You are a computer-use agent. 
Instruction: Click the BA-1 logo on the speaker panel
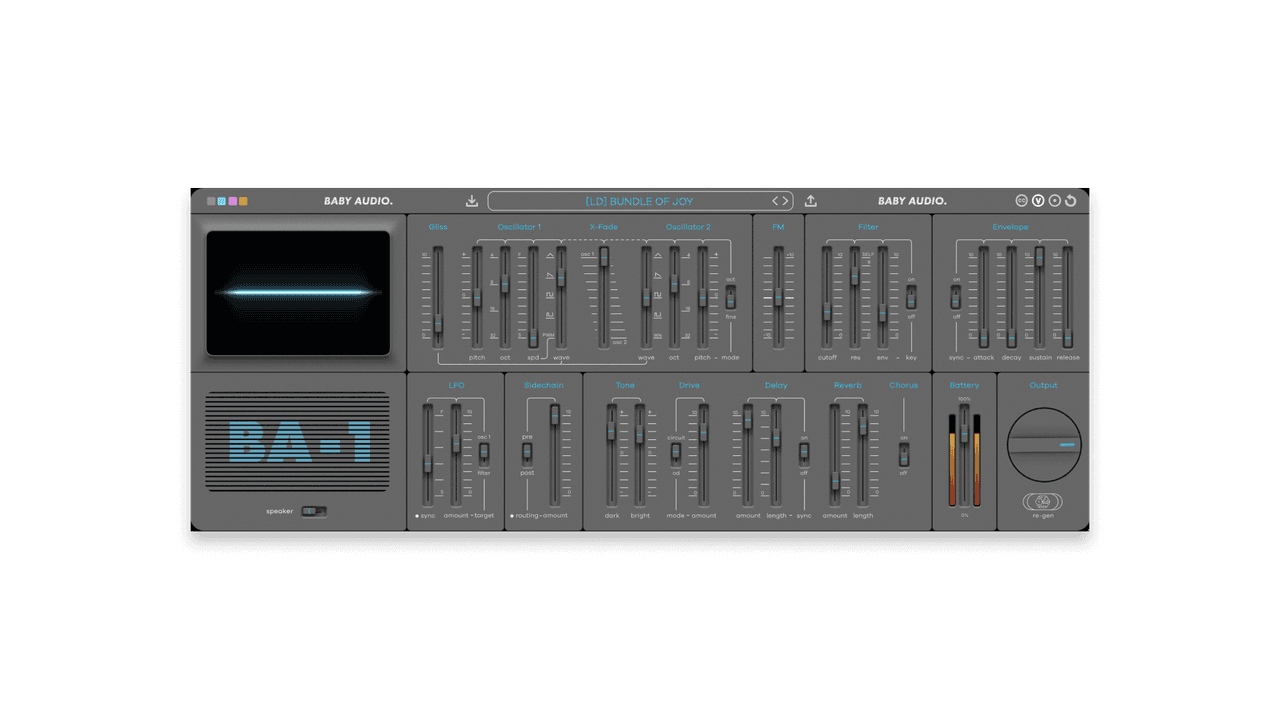[300, 442]
